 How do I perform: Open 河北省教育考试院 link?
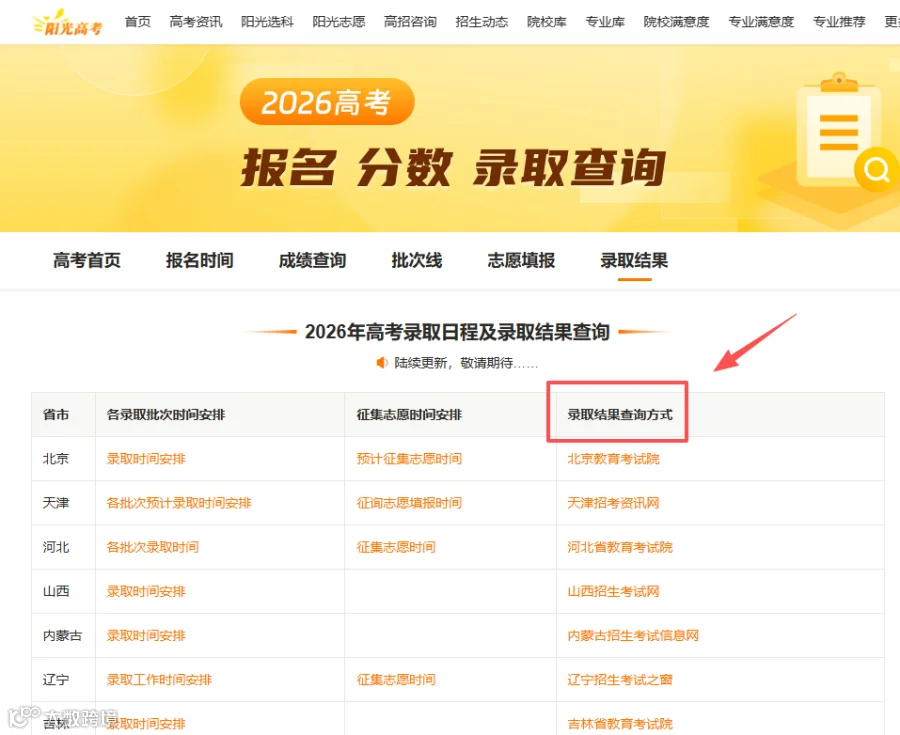[620, 547]
